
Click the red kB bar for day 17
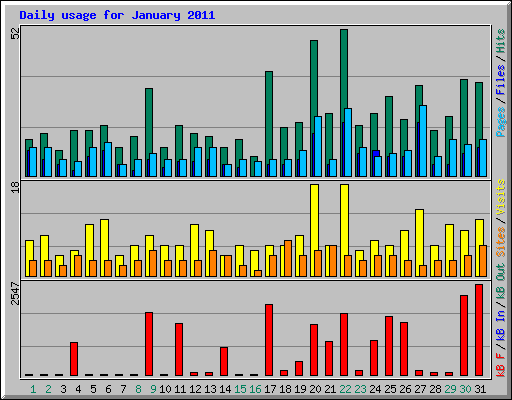click(269, 340)
